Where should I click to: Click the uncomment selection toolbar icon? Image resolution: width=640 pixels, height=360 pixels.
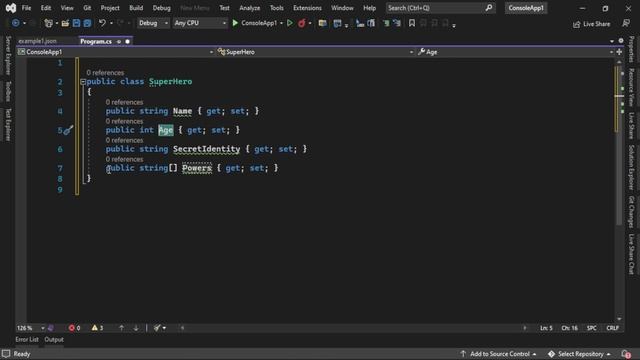coord(397,23)
